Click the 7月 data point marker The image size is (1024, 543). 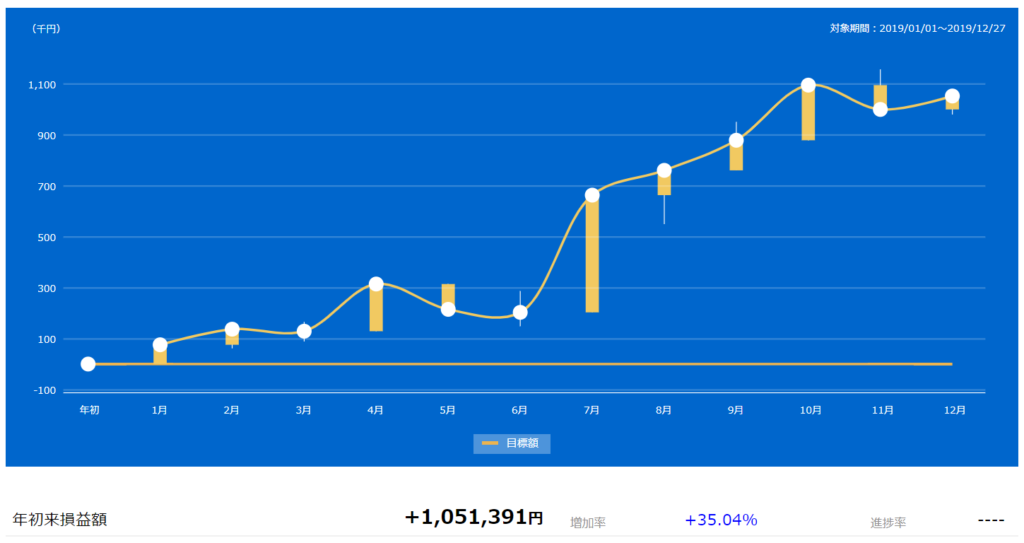pos(592,195)
